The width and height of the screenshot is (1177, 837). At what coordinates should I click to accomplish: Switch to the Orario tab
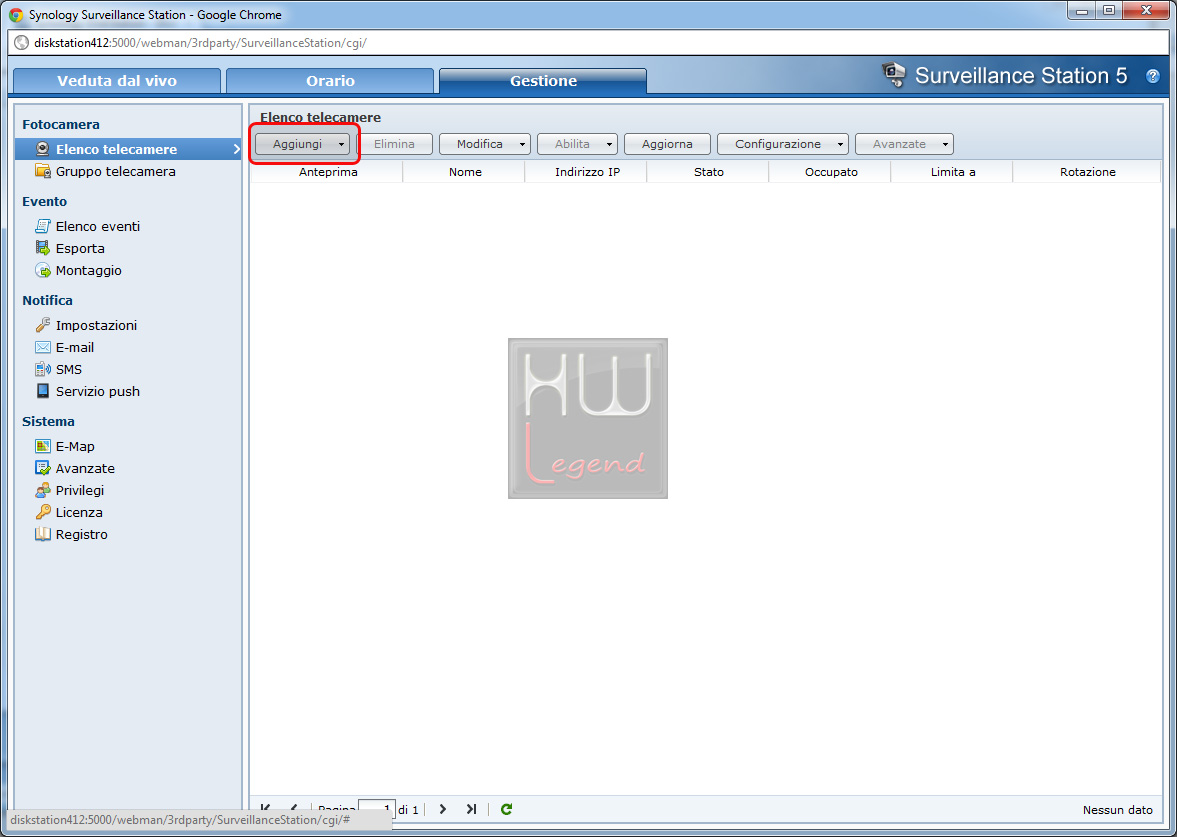point(330,81)
